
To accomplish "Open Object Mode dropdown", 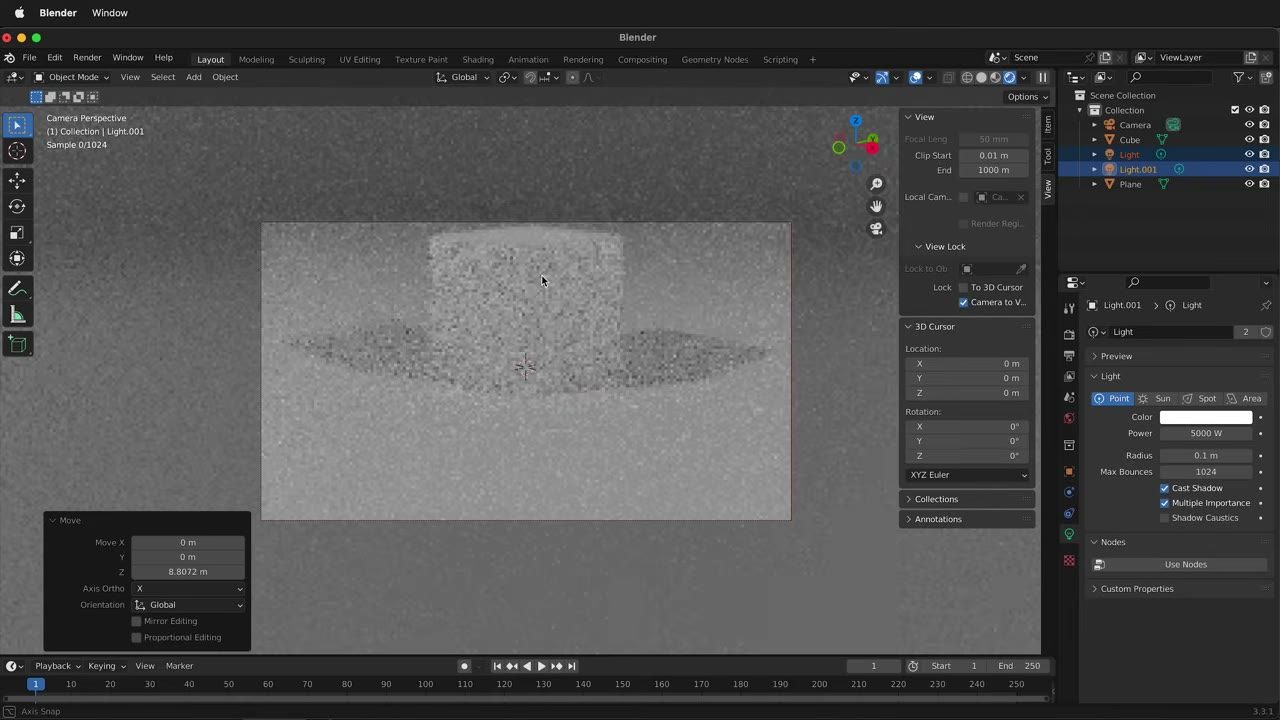I will point(72,77).
